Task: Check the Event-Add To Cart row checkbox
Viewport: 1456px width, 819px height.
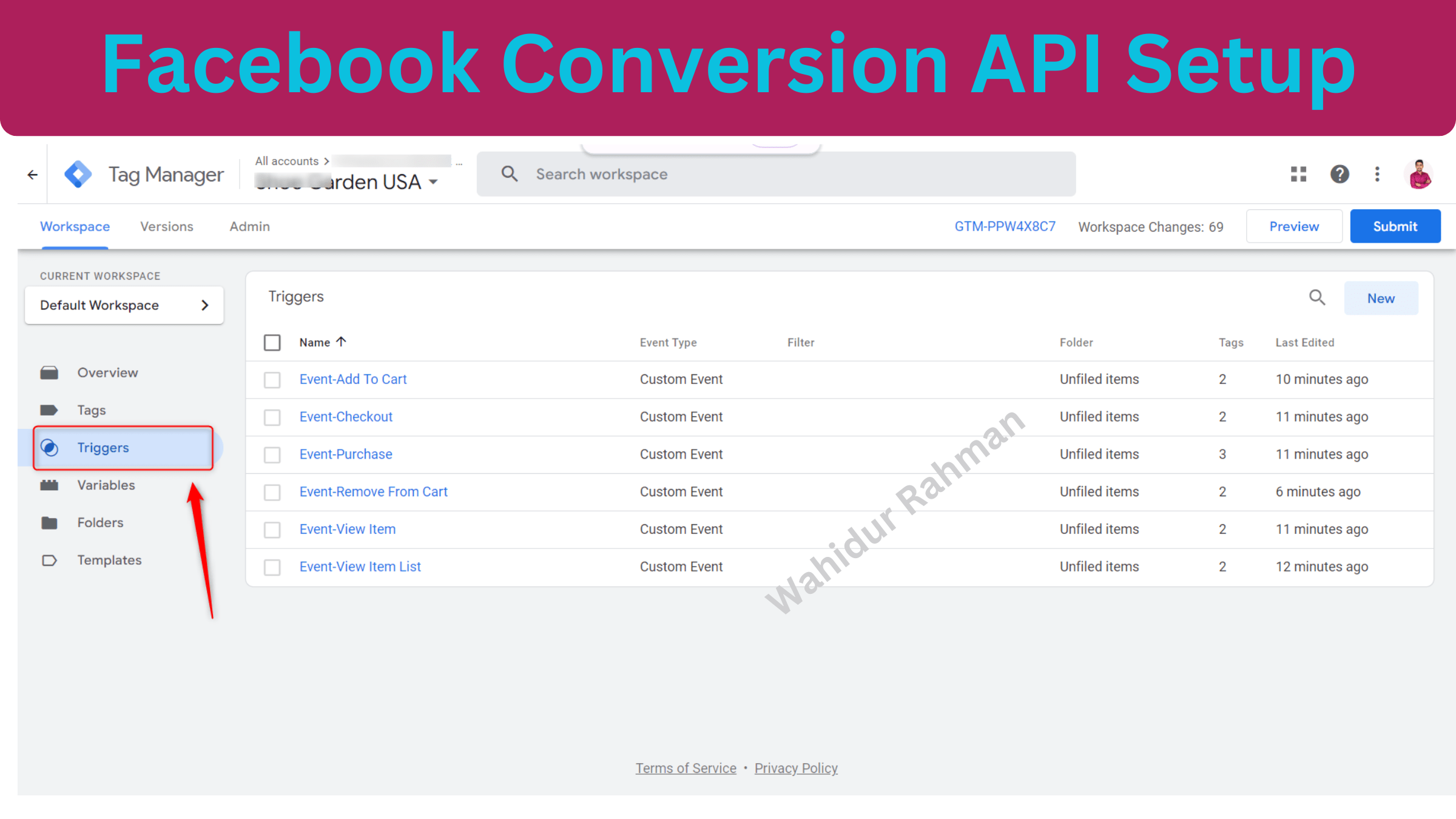Action: coord(272,380)
